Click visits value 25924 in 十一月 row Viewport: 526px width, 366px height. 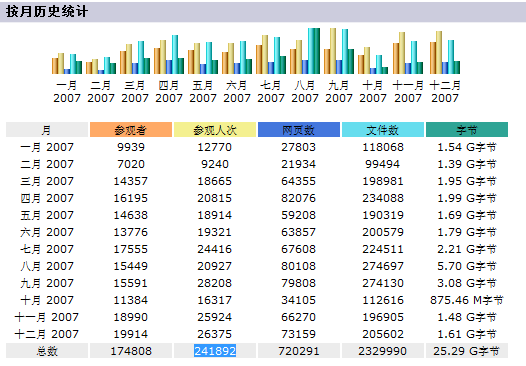(x=215, y=317)
